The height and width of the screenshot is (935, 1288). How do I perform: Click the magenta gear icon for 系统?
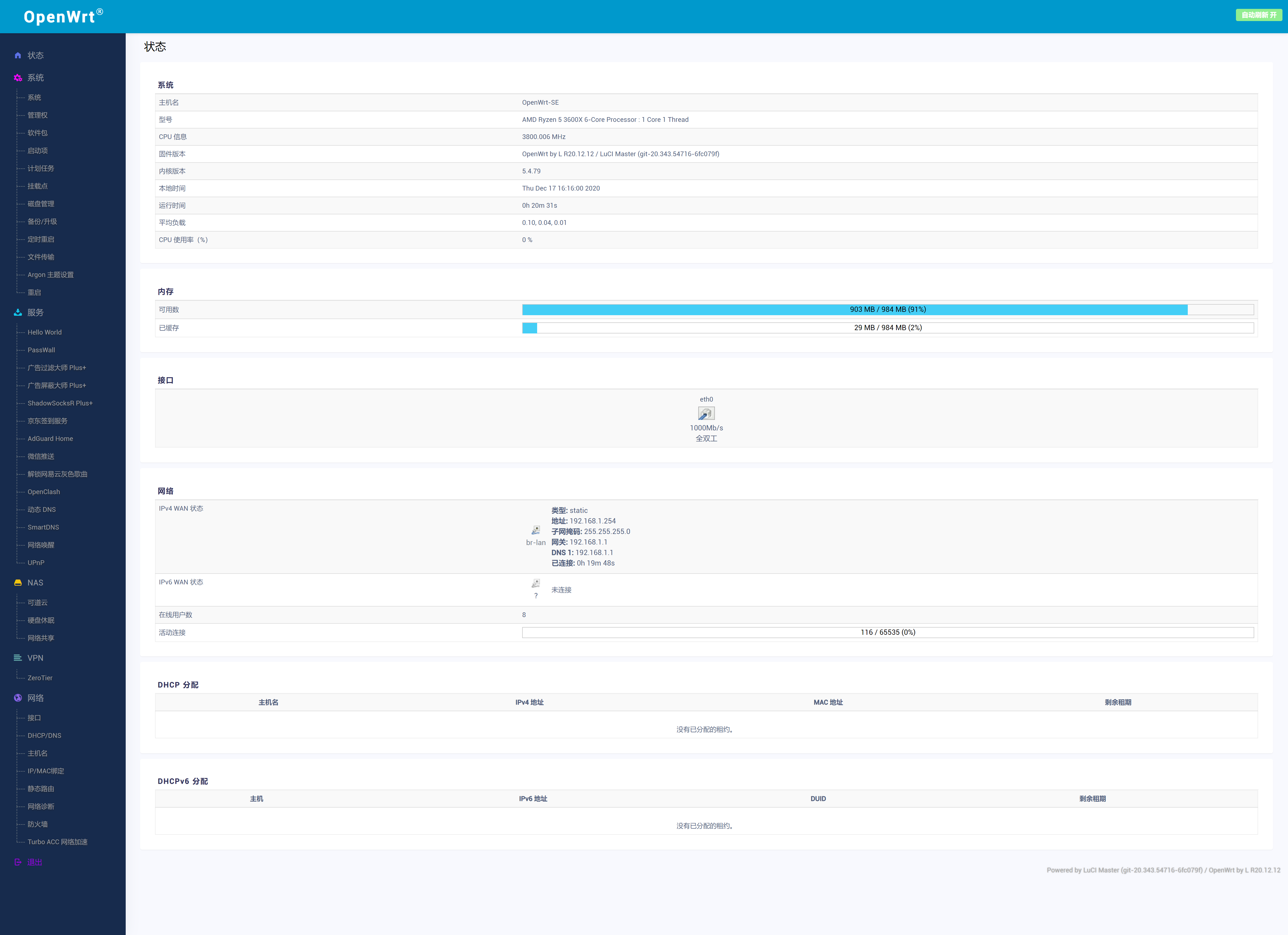click(18, 78)
